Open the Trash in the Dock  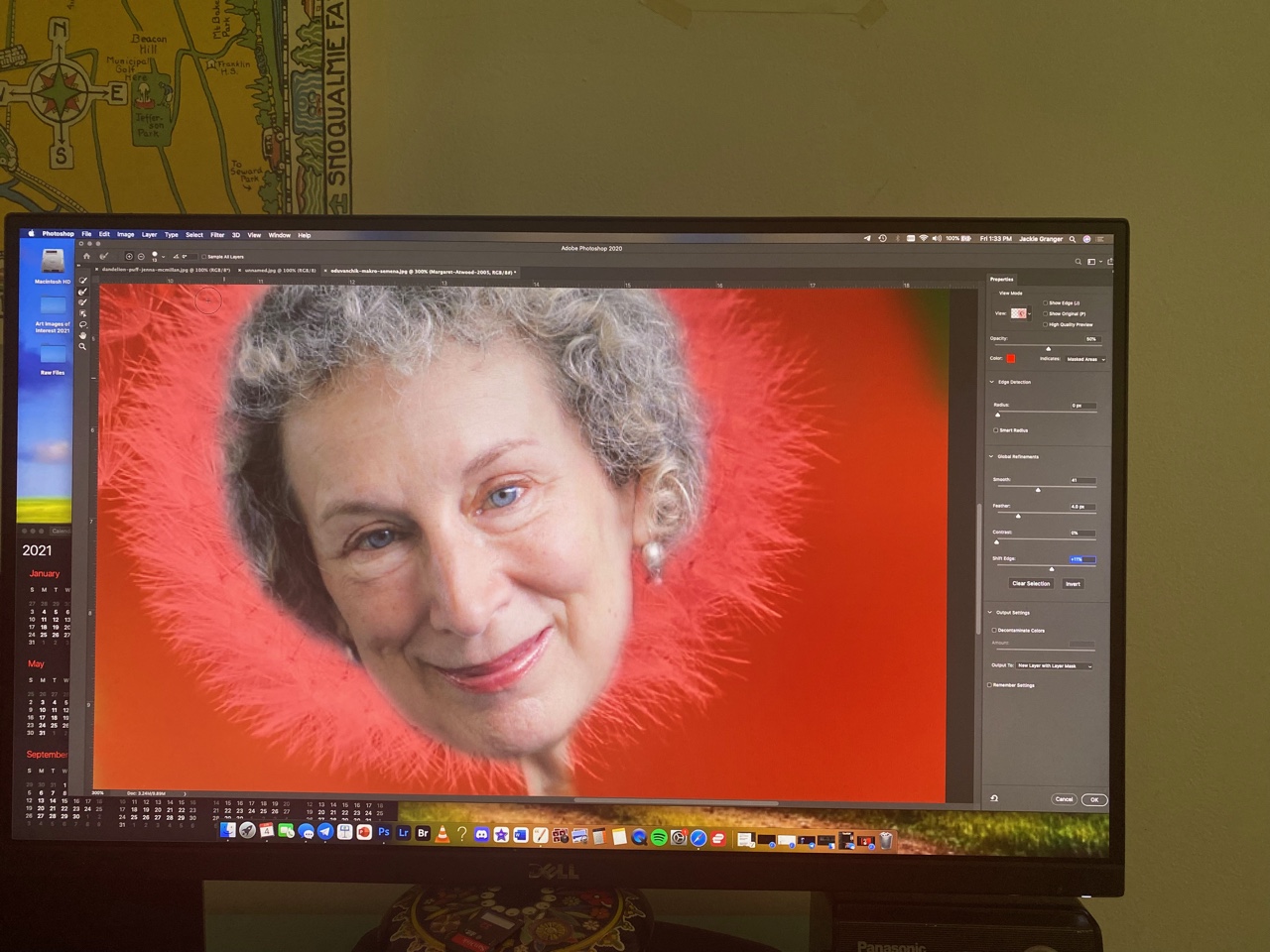[x=886, y=841]
